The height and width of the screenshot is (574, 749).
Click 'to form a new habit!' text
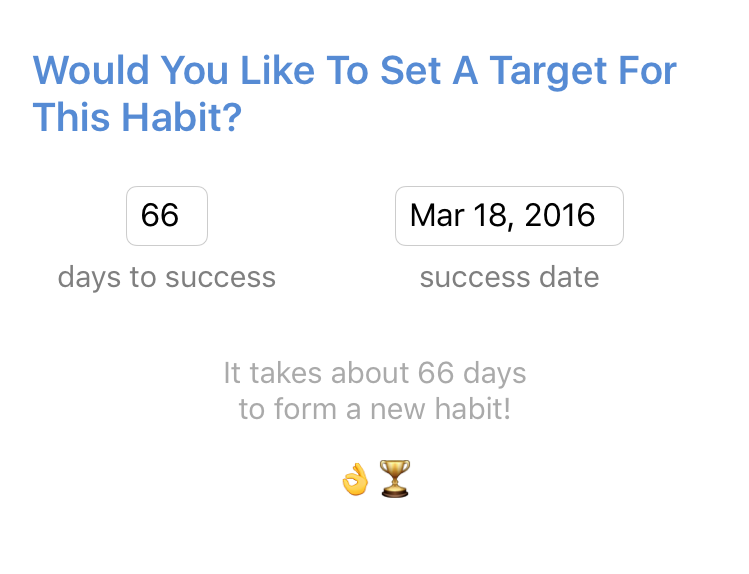pyautogui.click(x=375, y=409)
